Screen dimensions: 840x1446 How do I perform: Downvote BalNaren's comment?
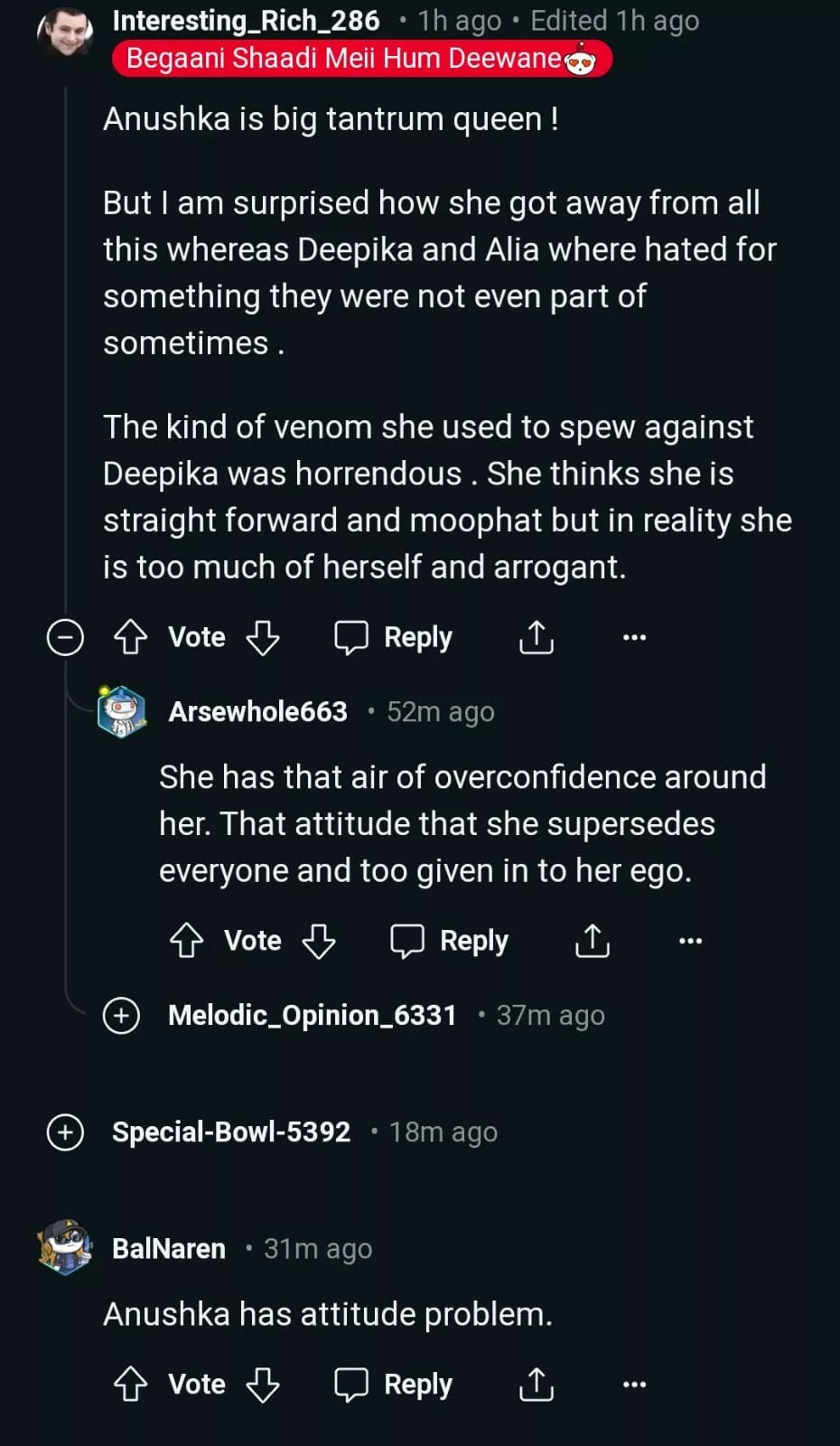[263, 1385]
